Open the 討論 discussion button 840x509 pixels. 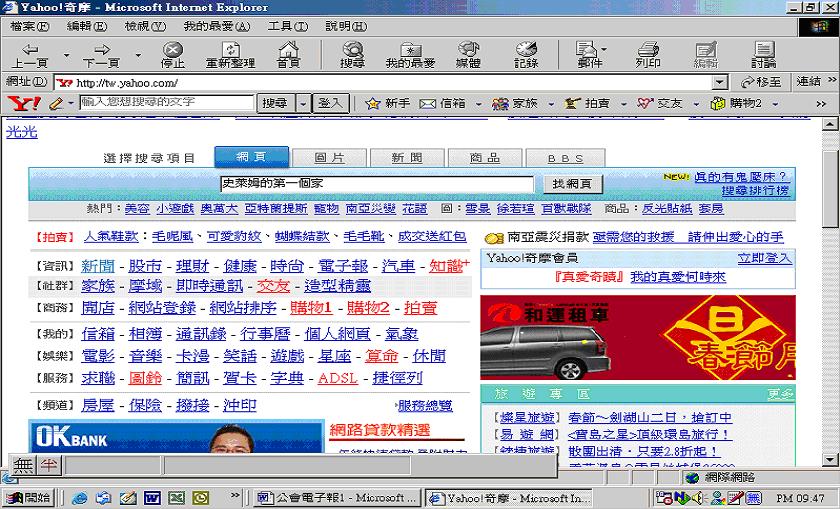763,55
